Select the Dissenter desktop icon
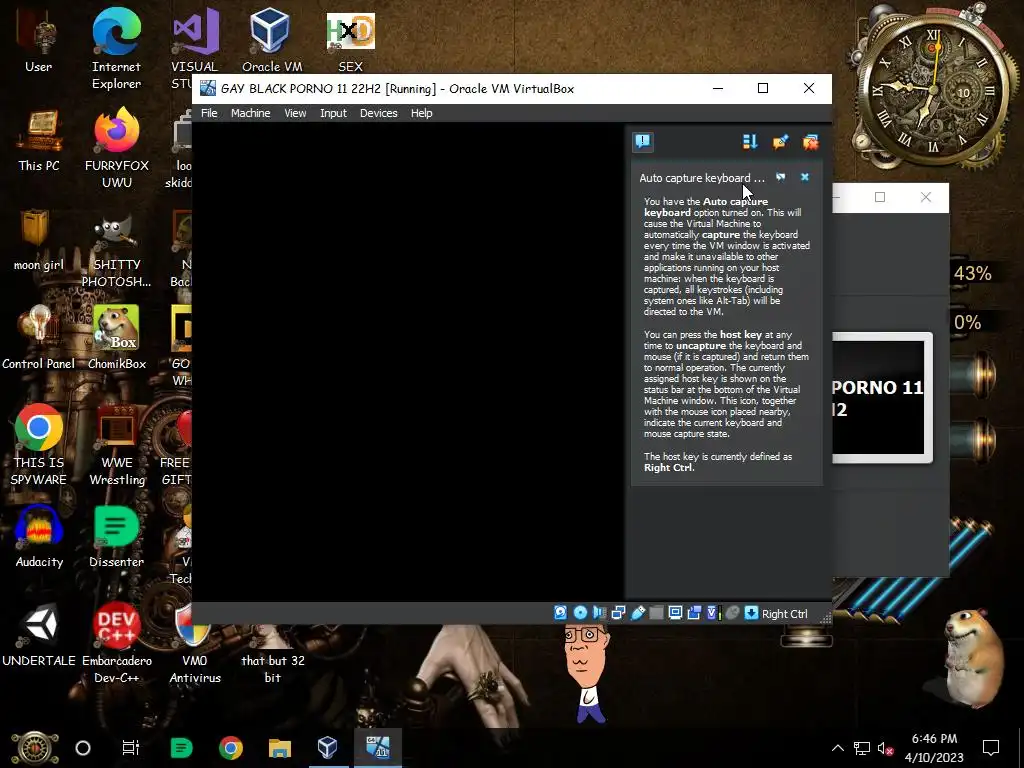The image size is (1024, 768). pos(116,536)
